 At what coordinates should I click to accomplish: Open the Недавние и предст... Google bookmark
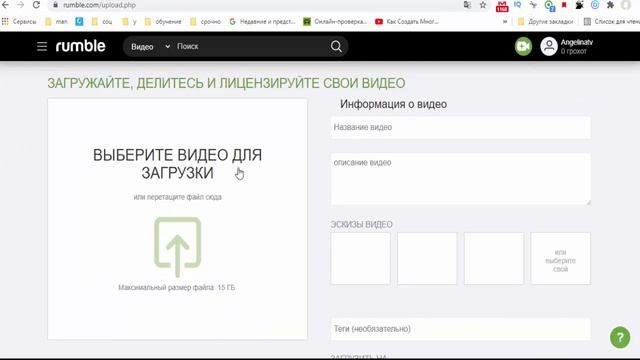point(262,22)
